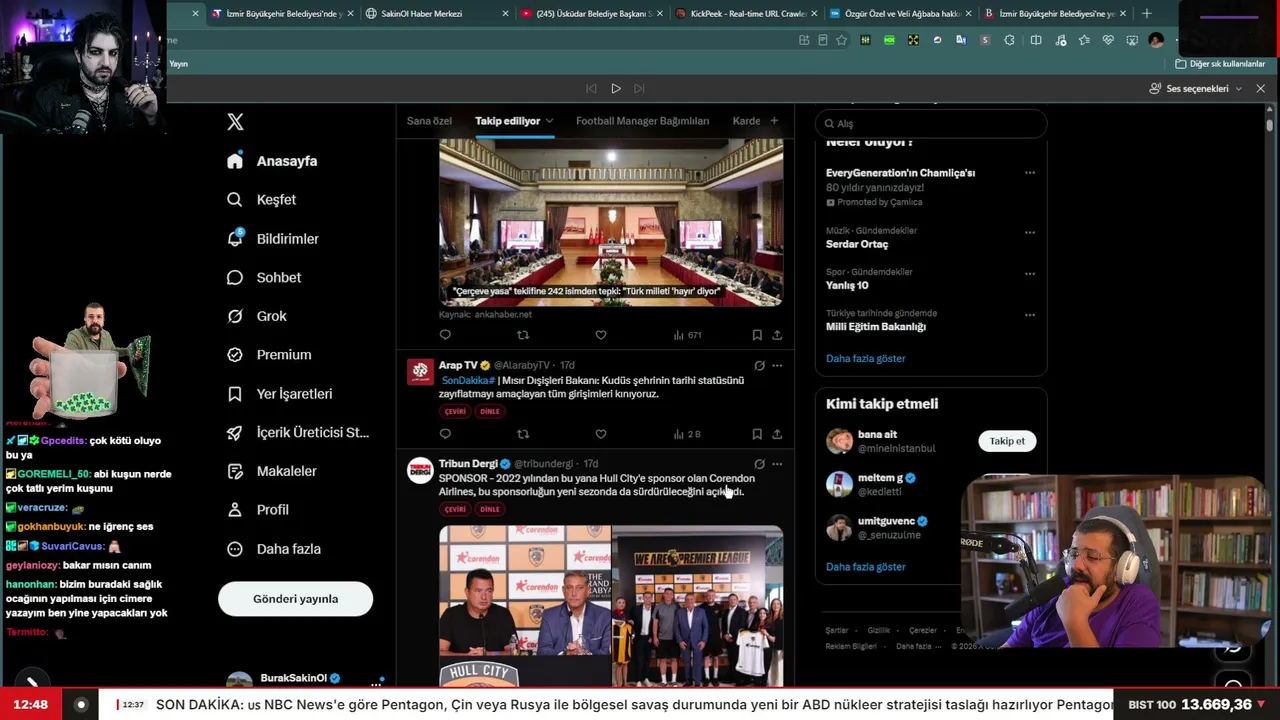Bookmark this page with the star icon

pyautogui.click(x=841, y=40)
